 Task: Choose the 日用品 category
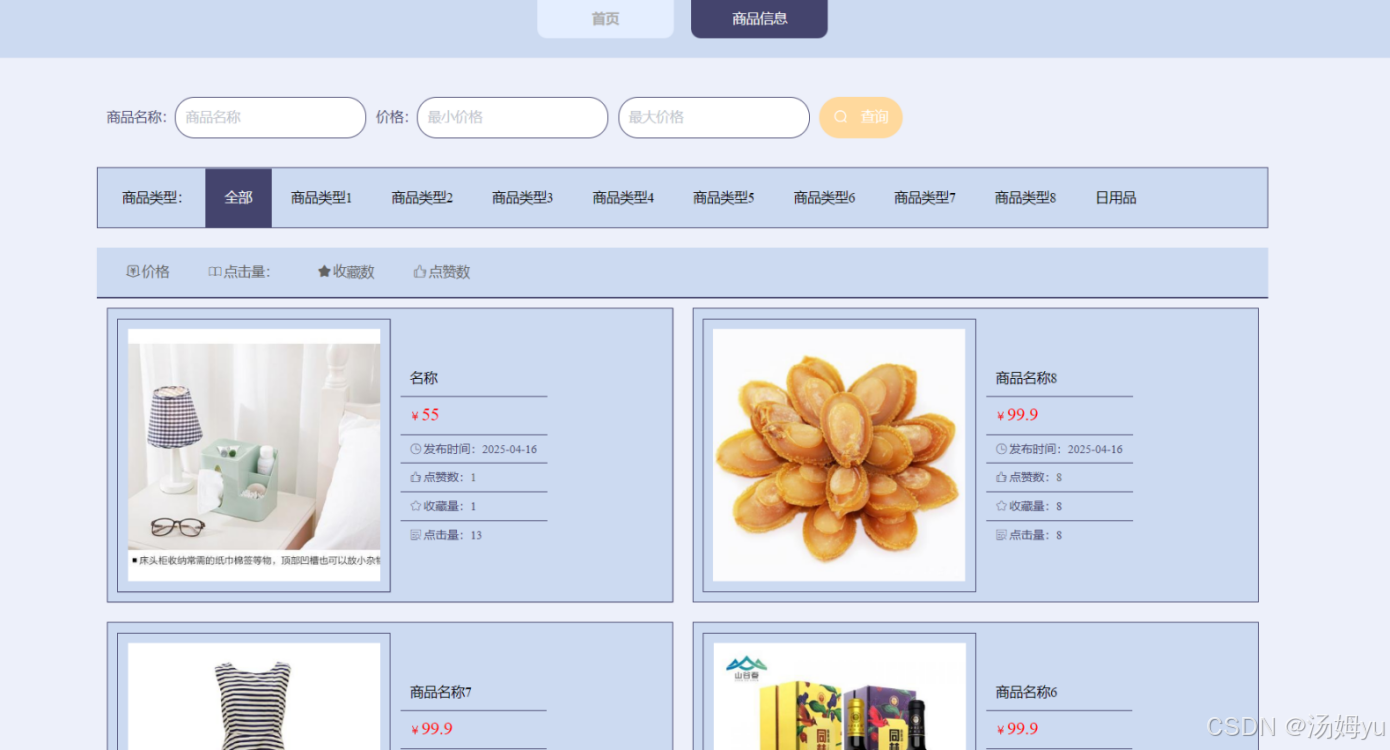coord(1115,198)
